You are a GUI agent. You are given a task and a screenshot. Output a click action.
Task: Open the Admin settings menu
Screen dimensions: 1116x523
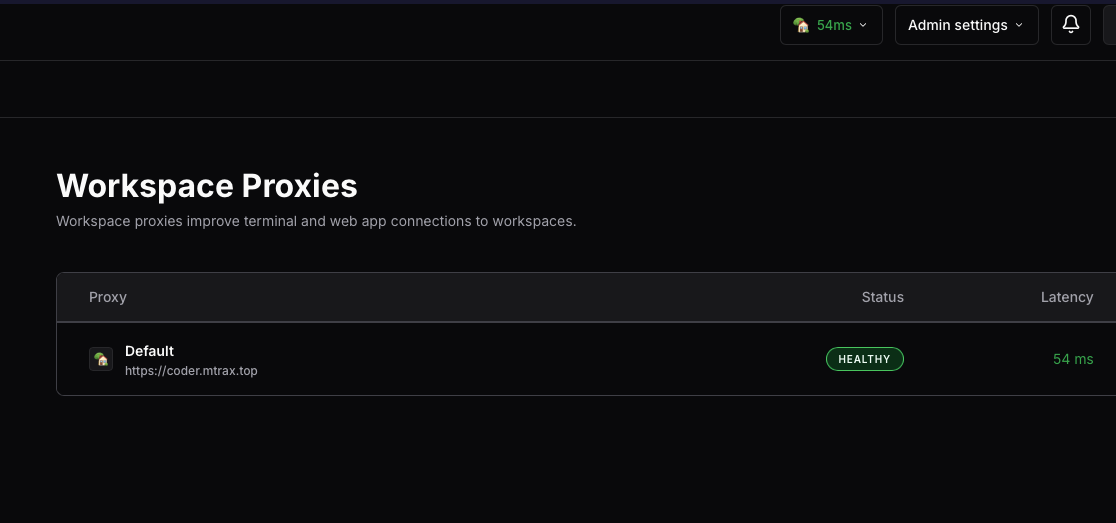(966, 25)
